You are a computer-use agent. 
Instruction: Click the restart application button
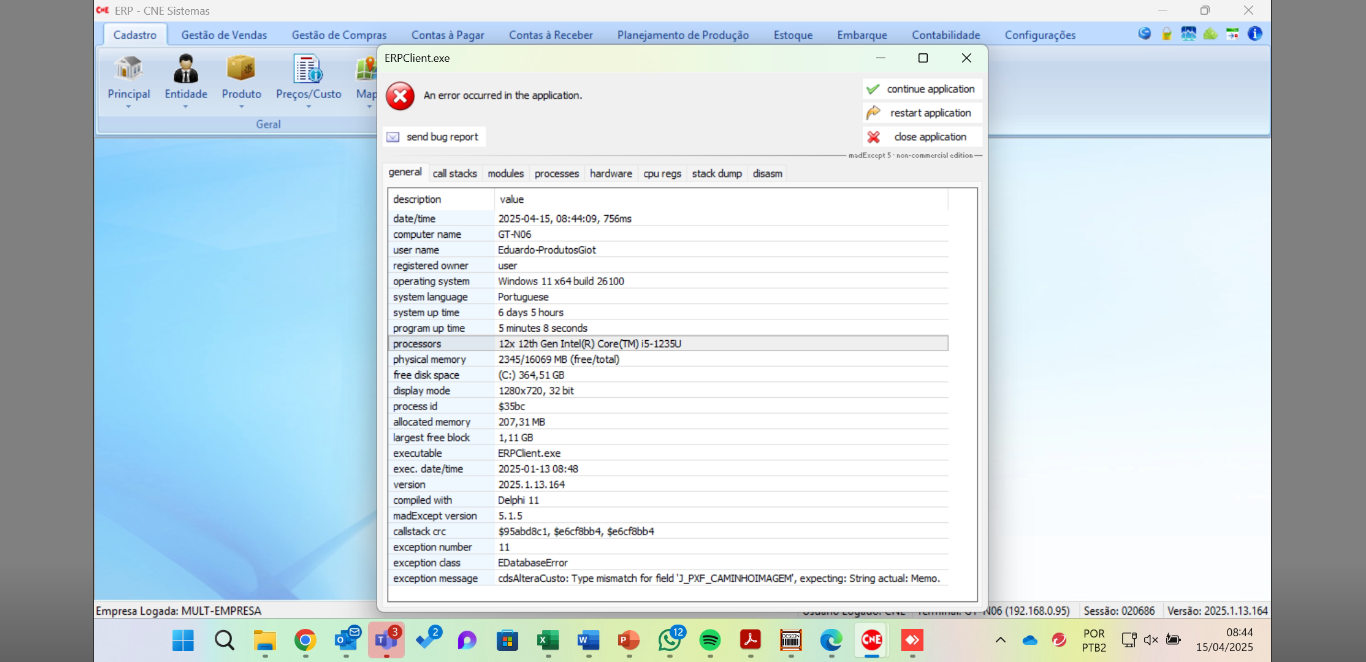[x=922, y=113]
